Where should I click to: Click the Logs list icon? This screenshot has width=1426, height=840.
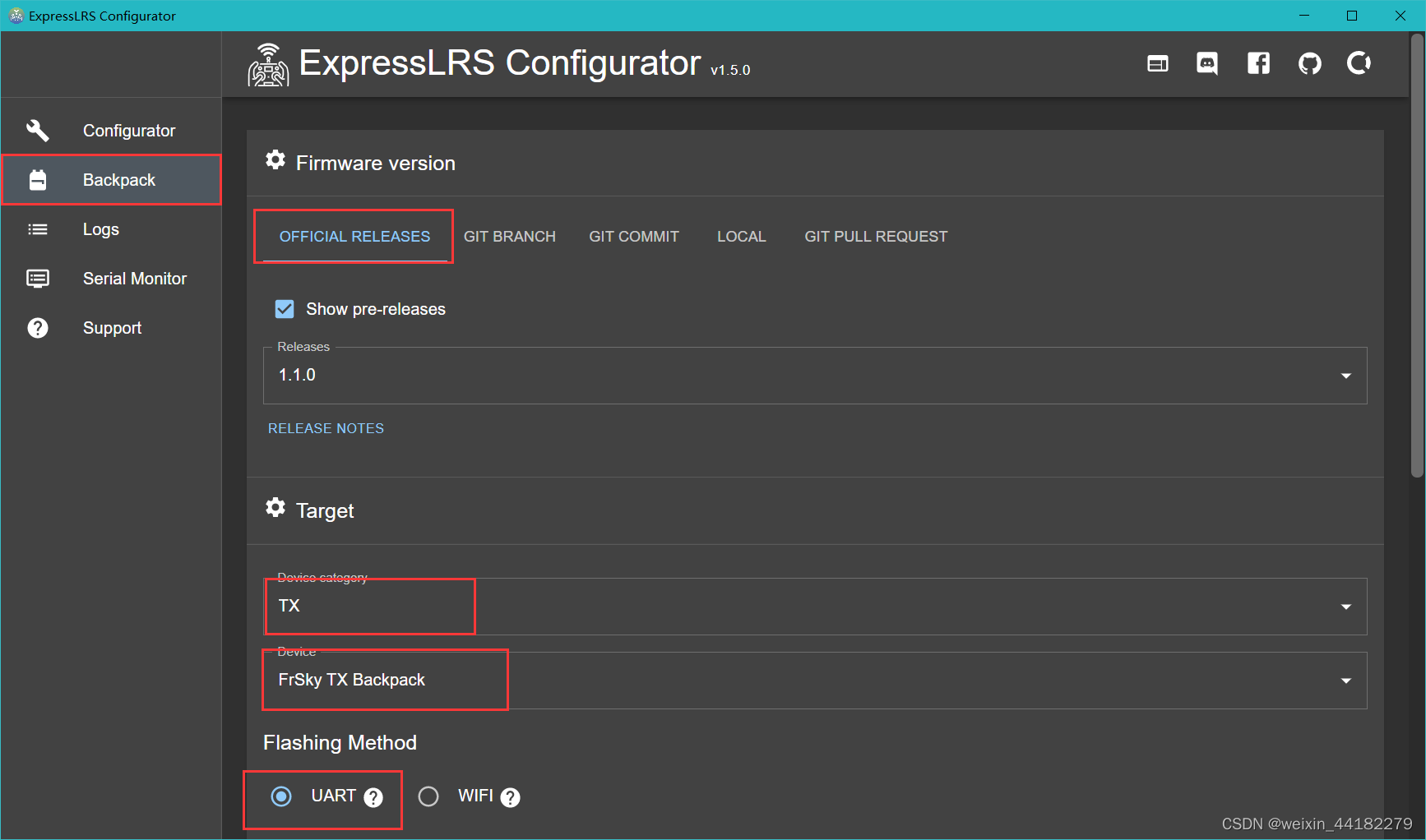click(x=38, y=229)
